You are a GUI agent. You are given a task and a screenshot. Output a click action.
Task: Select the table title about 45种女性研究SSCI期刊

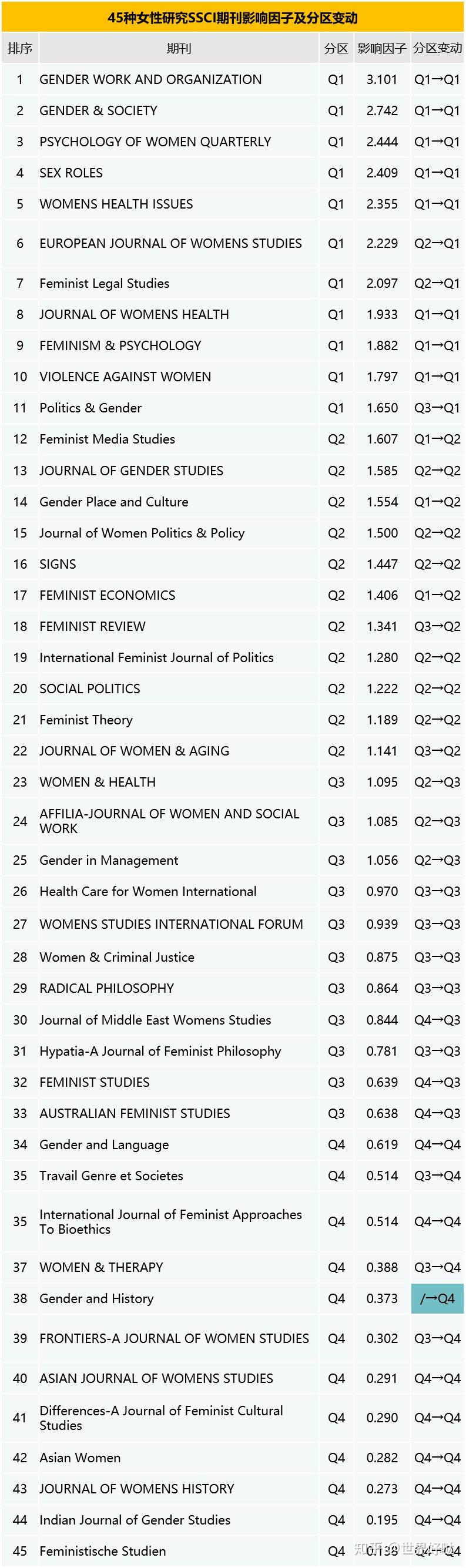coord(233,18)
